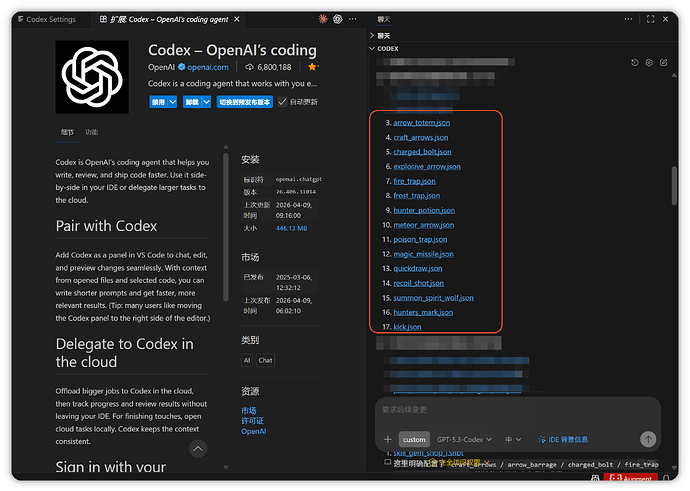Open summon_spirit_wolf.json file link
The image size is (690, 491).
pyautogui.click(x=433, y=298)
